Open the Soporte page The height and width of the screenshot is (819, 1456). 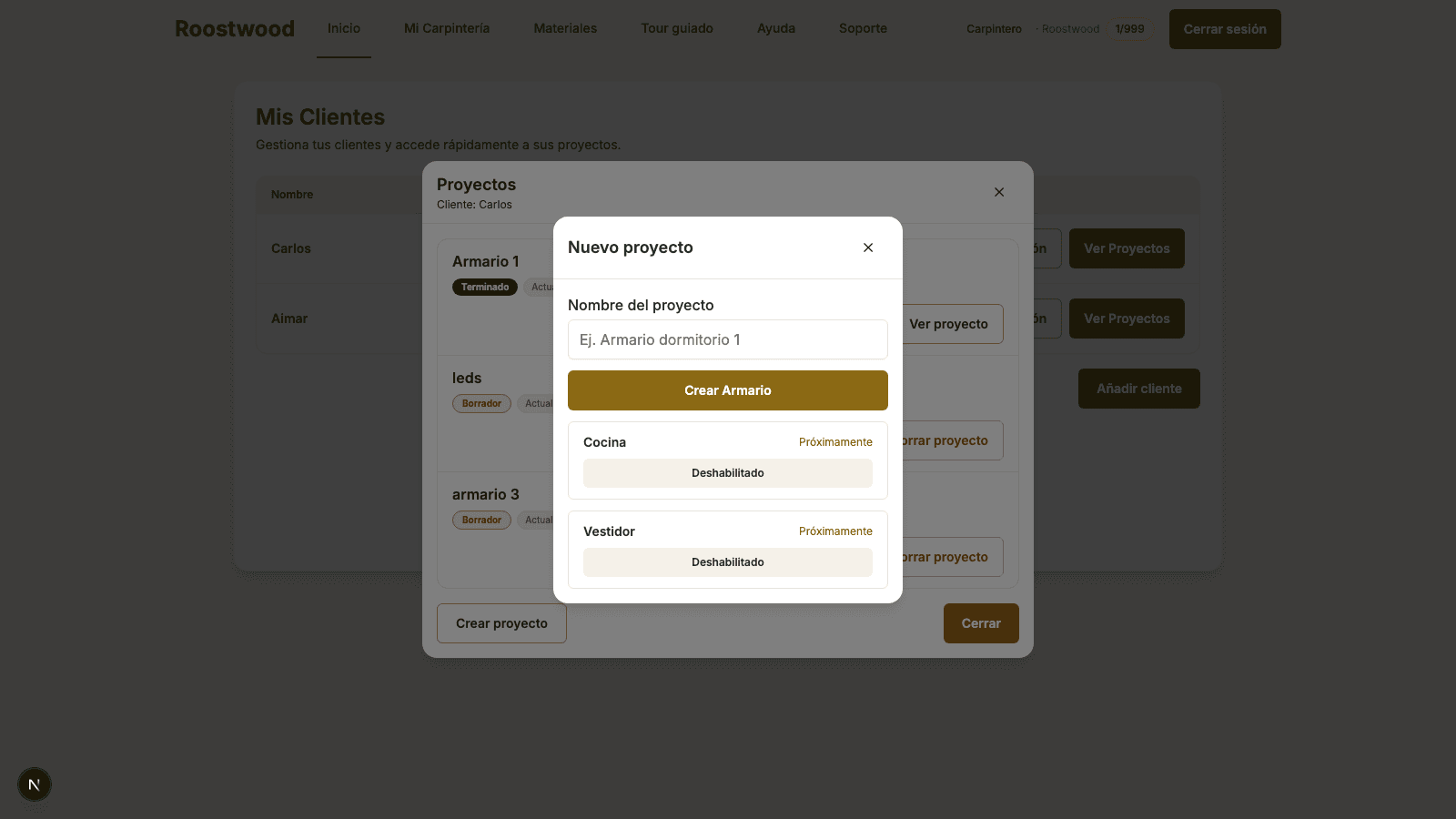(863, 28)
